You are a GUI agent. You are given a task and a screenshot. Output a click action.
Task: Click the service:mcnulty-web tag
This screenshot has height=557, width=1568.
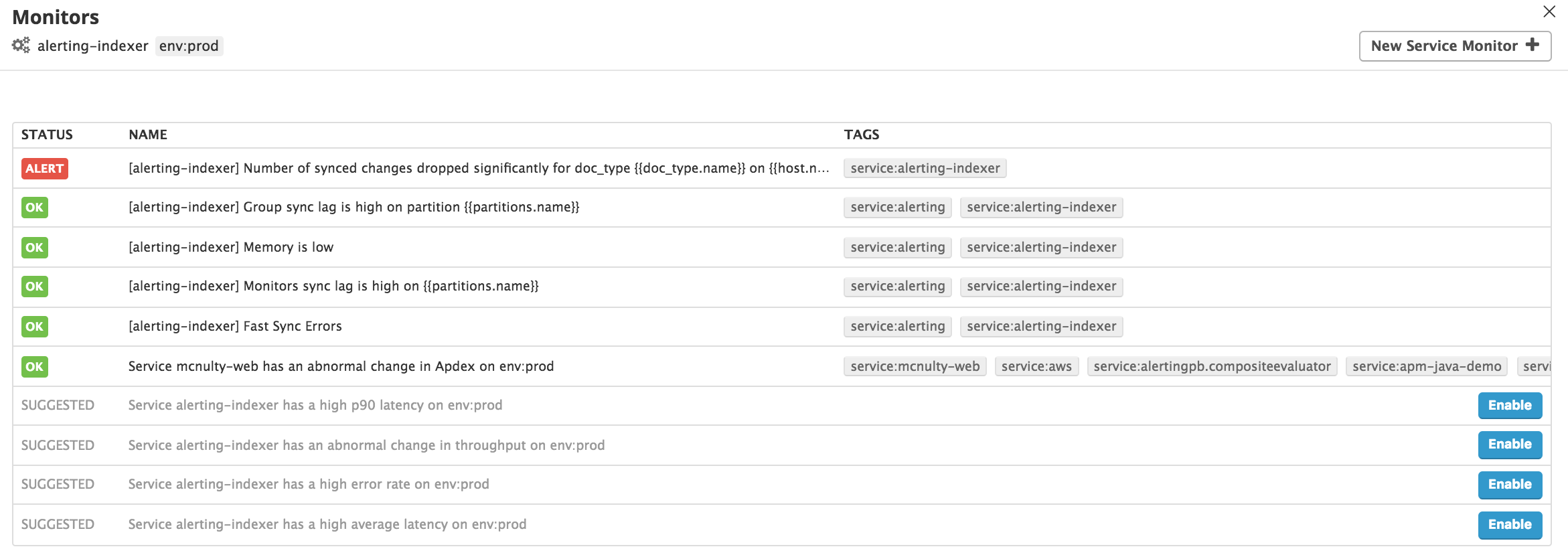click(x=915, y=367)
